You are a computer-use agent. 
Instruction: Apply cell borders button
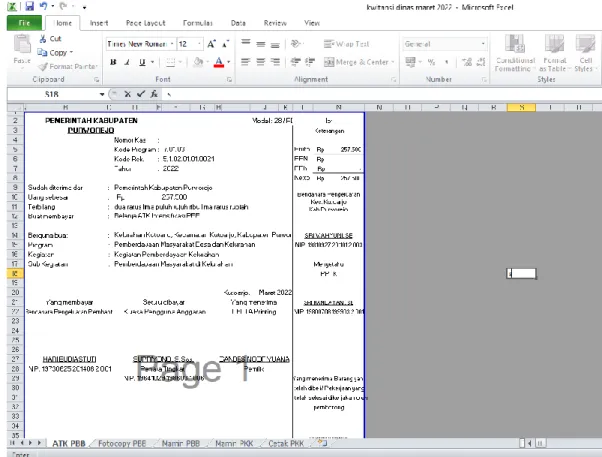click(170, 62)
